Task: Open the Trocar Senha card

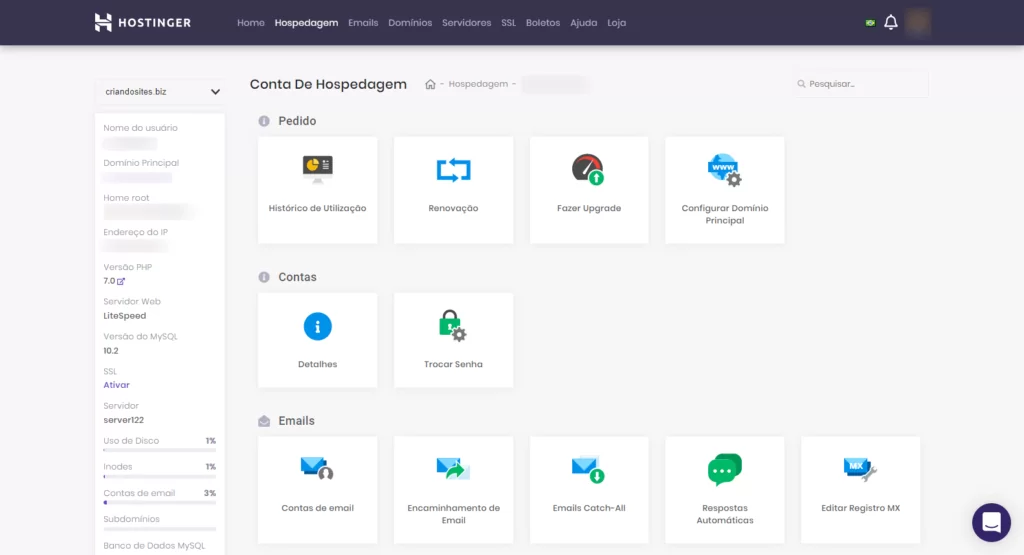Action: click(453, 340)
